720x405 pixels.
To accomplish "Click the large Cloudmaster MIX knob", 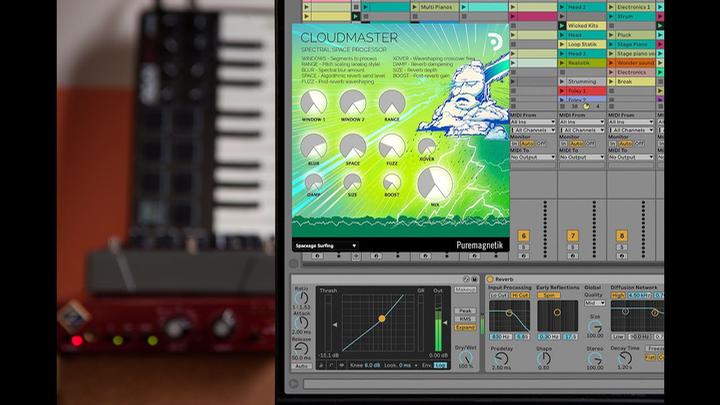I will click(x=434, y=184).
